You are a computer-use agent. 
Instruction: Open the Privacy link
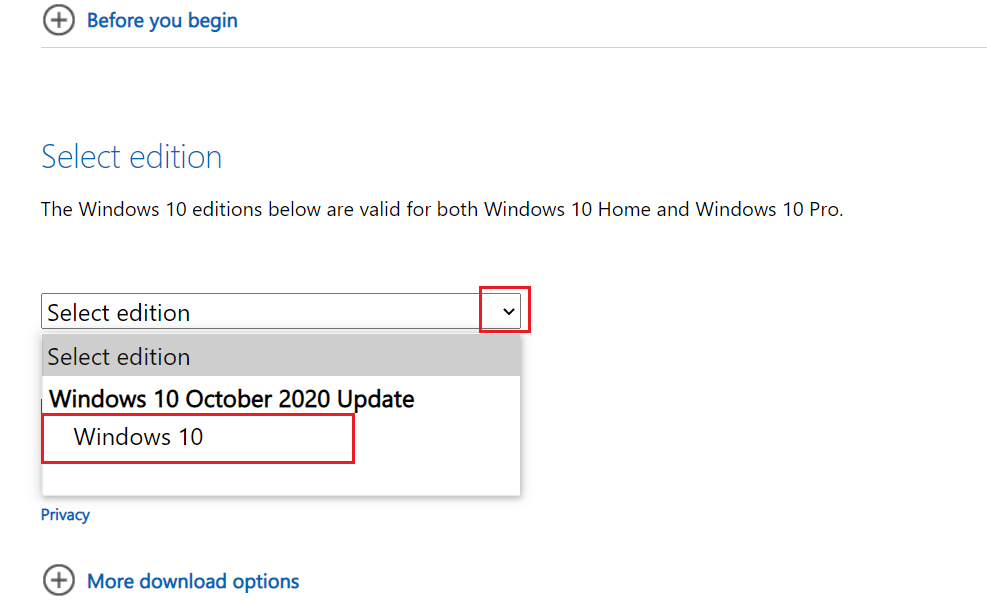coord(65,514)
